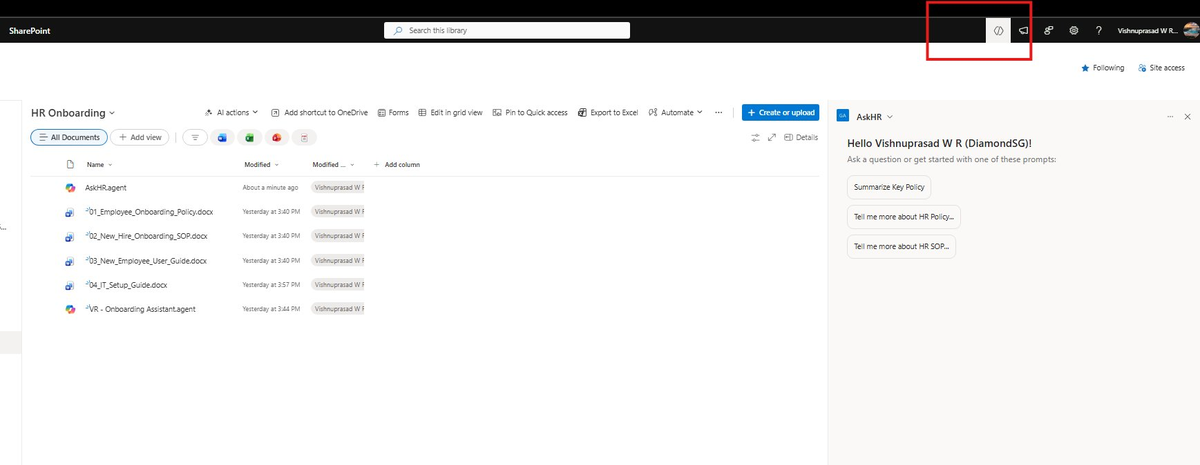This screenshot has height=465, width=1200.
Task: Click Add column
Action: click(x=397, y=164)
